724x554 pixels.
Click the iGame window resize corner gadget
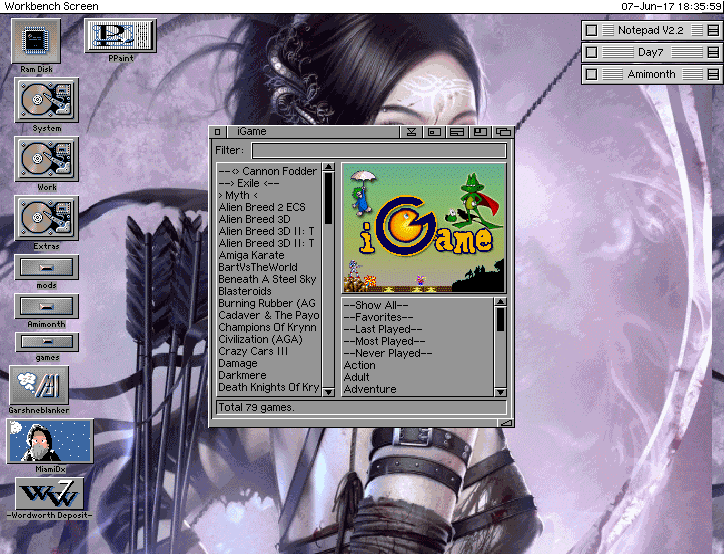506,422
